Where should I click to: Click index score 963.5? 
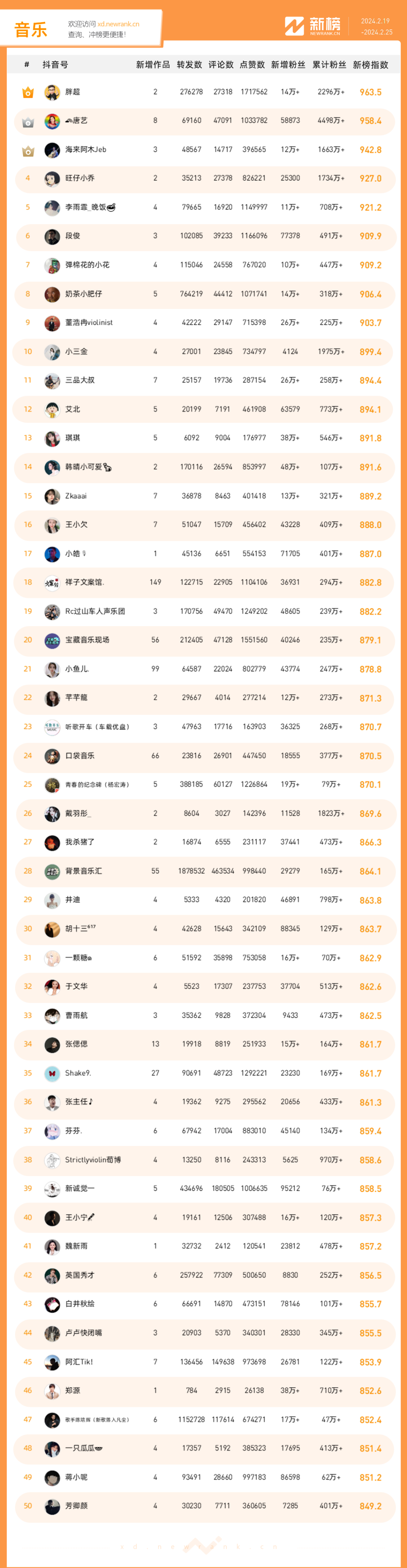pyautogui.click(x=370, y=92)
